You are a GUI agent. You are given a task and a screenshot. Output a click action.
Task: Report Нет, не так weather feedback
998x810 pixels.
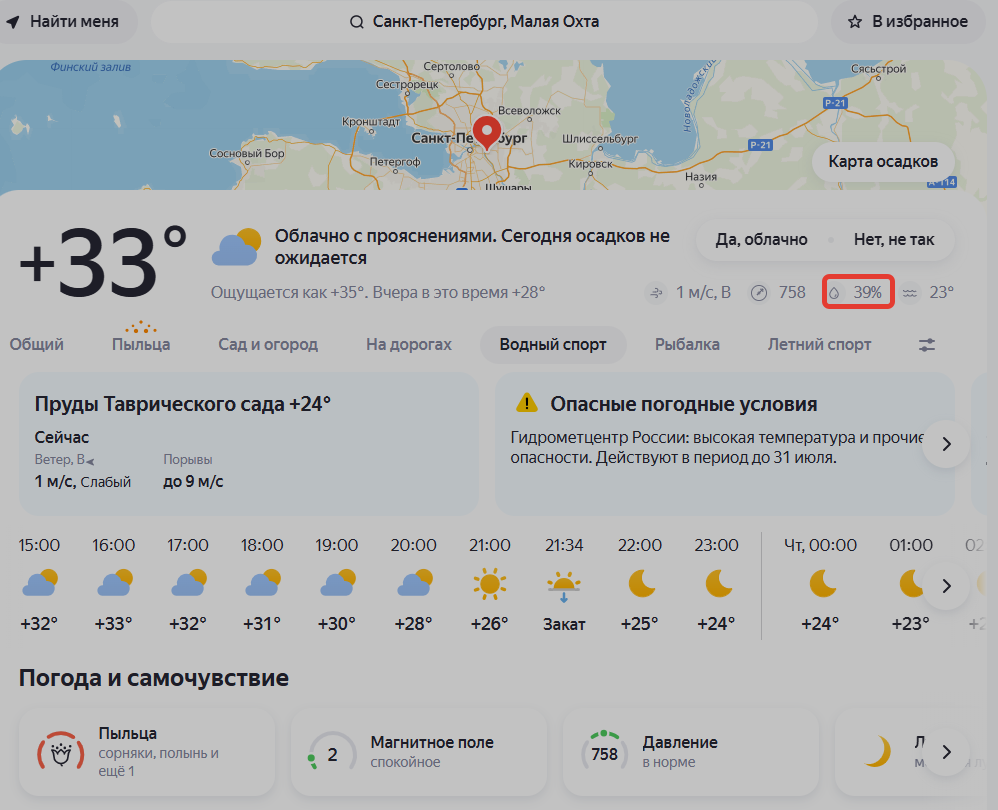coord(894,240)
